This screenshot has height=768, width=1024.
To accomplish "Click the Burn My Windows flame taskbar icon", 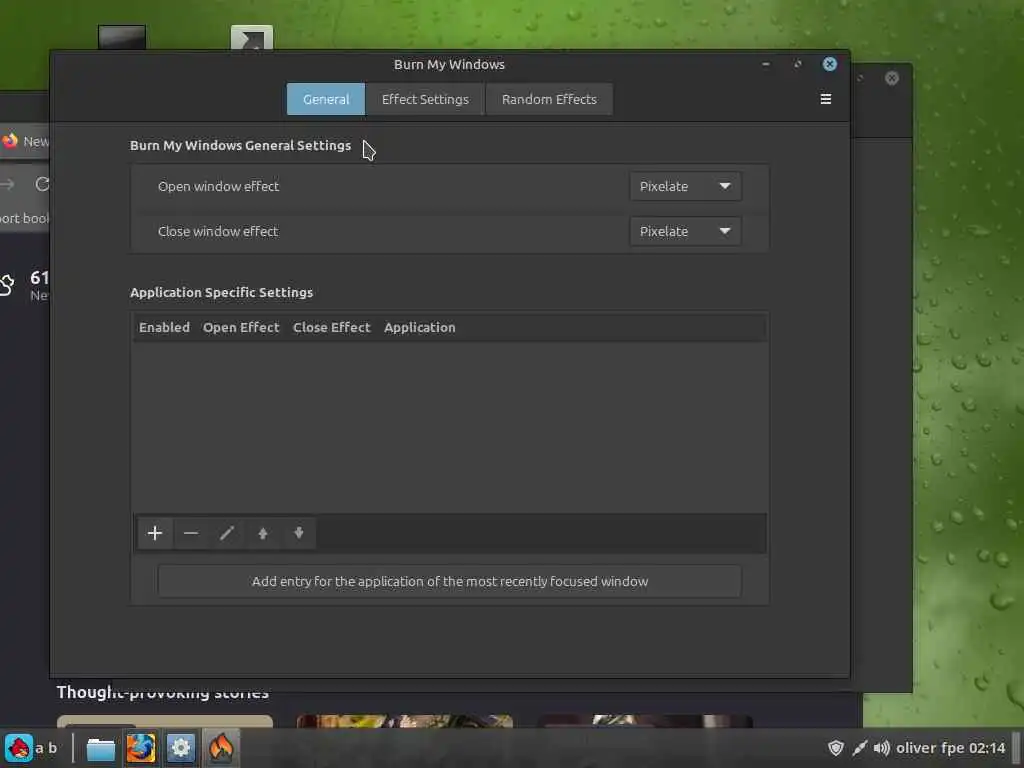I will coord(221,748).
